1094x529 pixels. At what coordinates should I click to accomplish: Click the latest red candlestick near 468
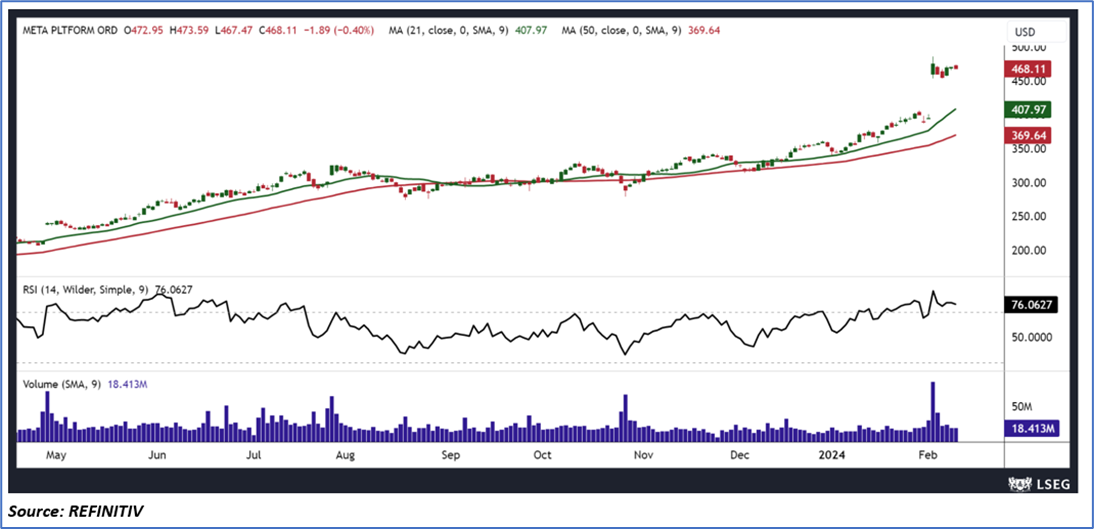click(956, 67)
